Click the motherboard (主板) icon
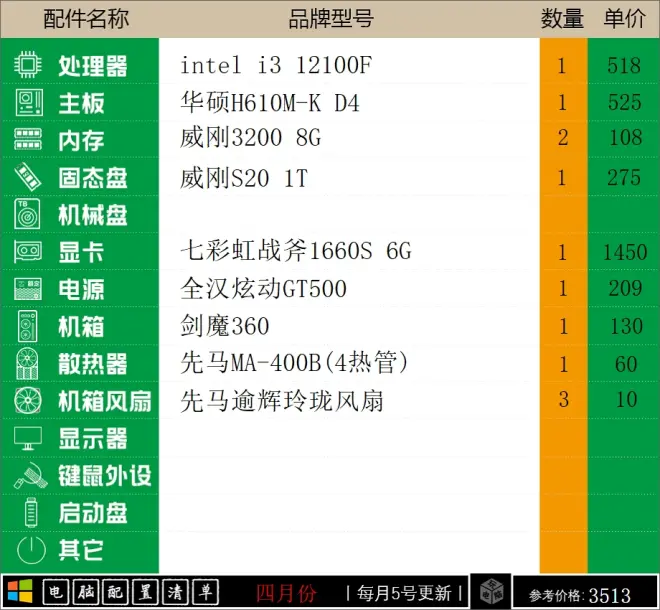660x610 pixels. (27, 103)
